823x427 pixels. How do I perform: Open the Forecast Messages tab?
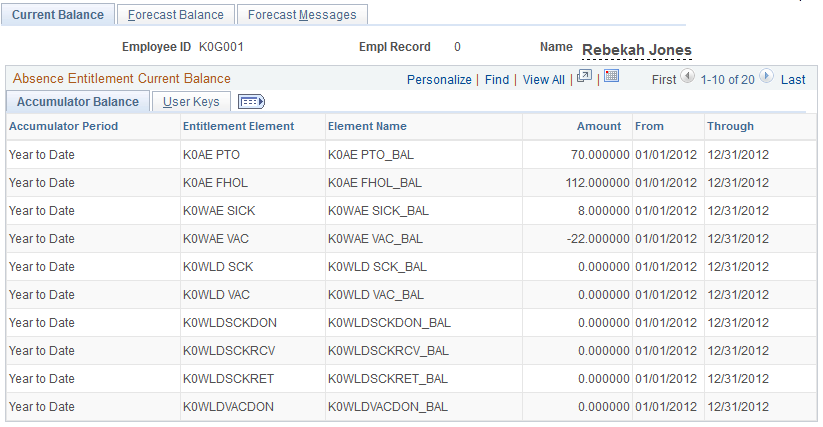pos(302,15)
